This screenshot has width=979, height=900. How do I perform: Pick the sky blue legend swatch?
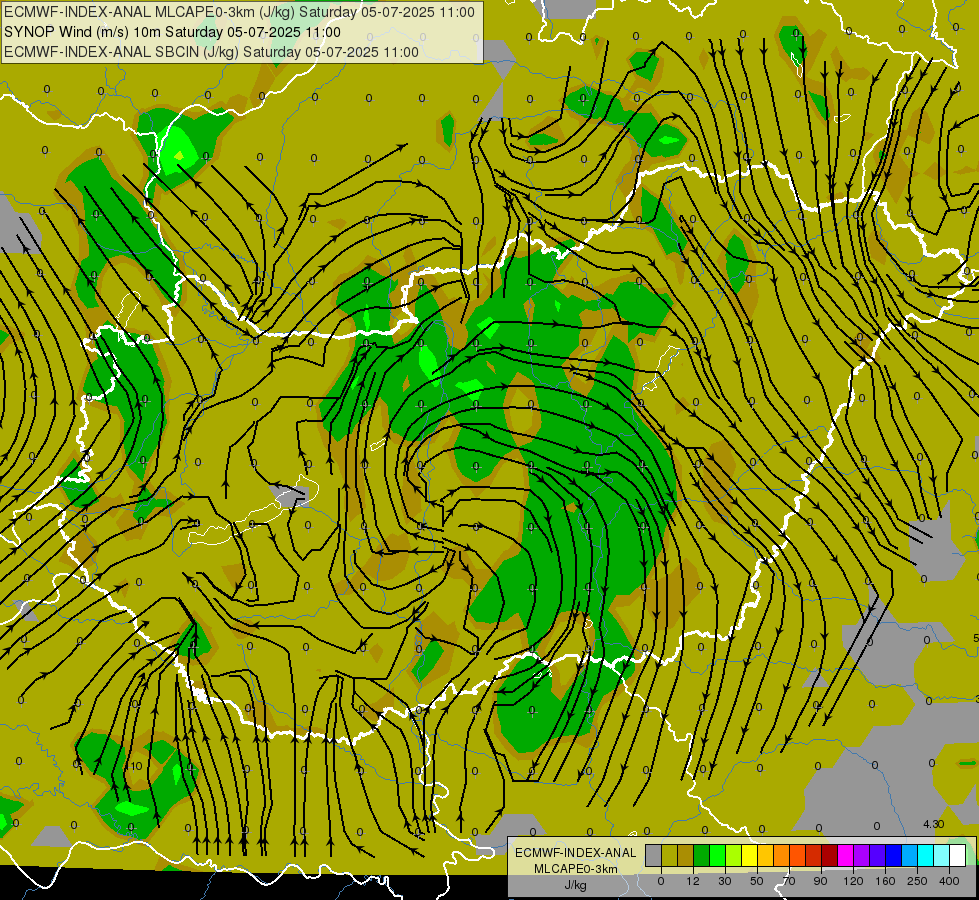coord(910,855)
